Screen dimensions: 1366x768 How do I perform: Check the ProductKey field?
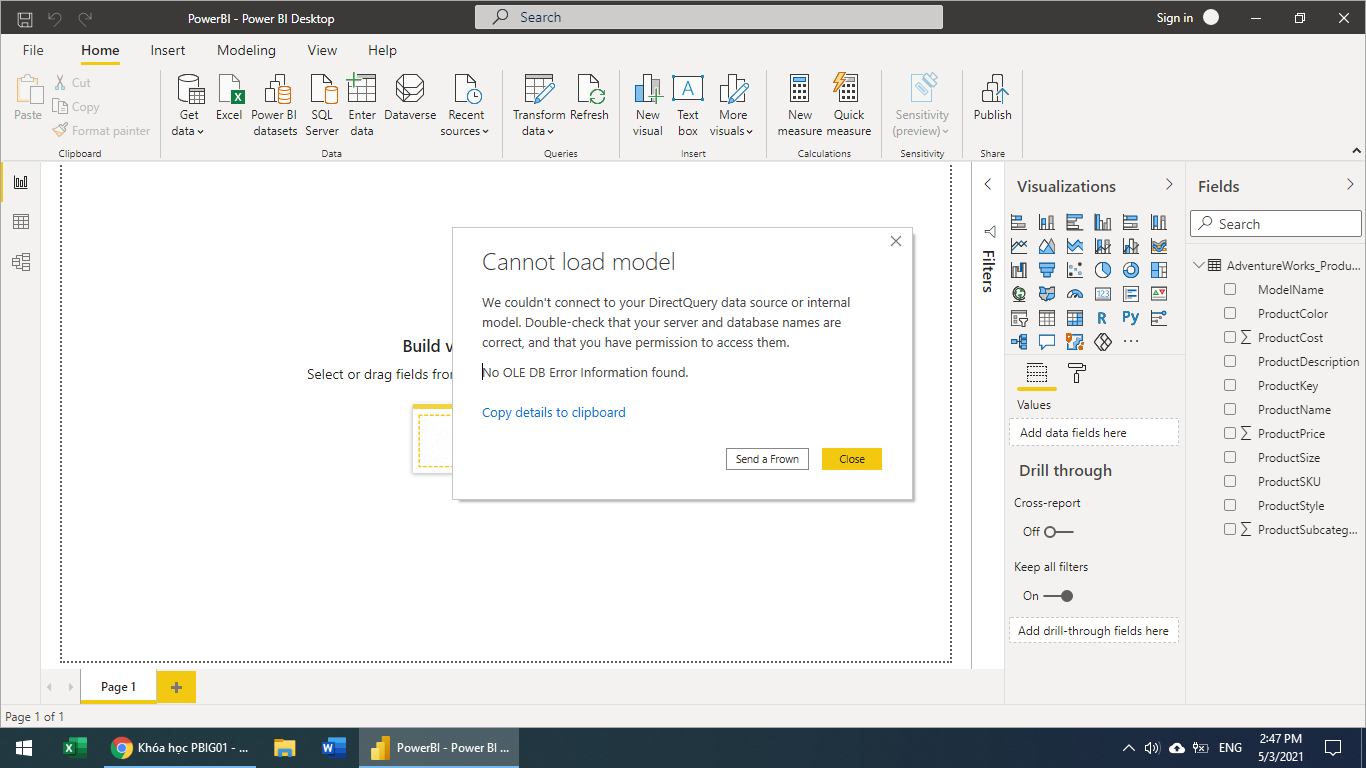coord(1230,385)
